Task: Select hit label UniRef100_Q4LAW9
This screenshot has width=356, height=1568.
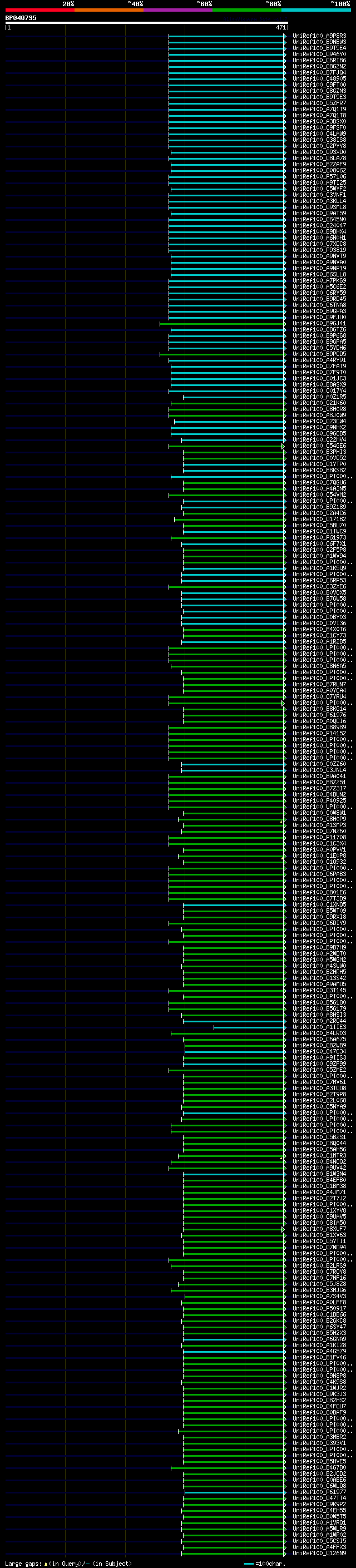Action: [319, 134]
